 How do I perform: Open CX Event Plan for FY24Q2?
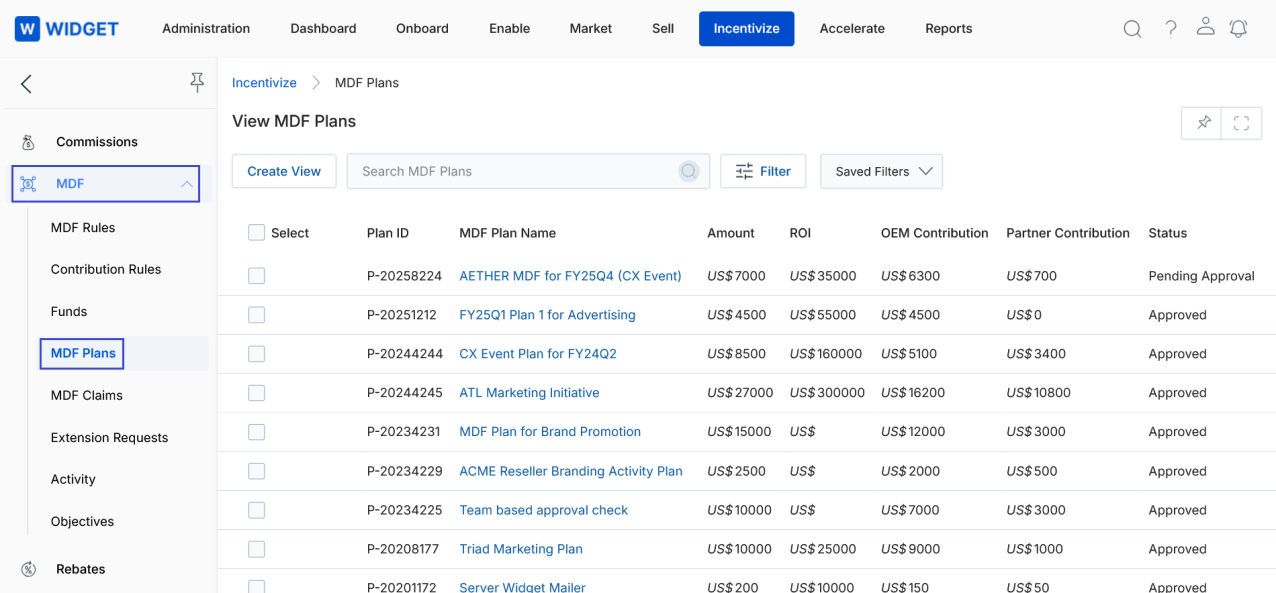(x=538, y=354)
